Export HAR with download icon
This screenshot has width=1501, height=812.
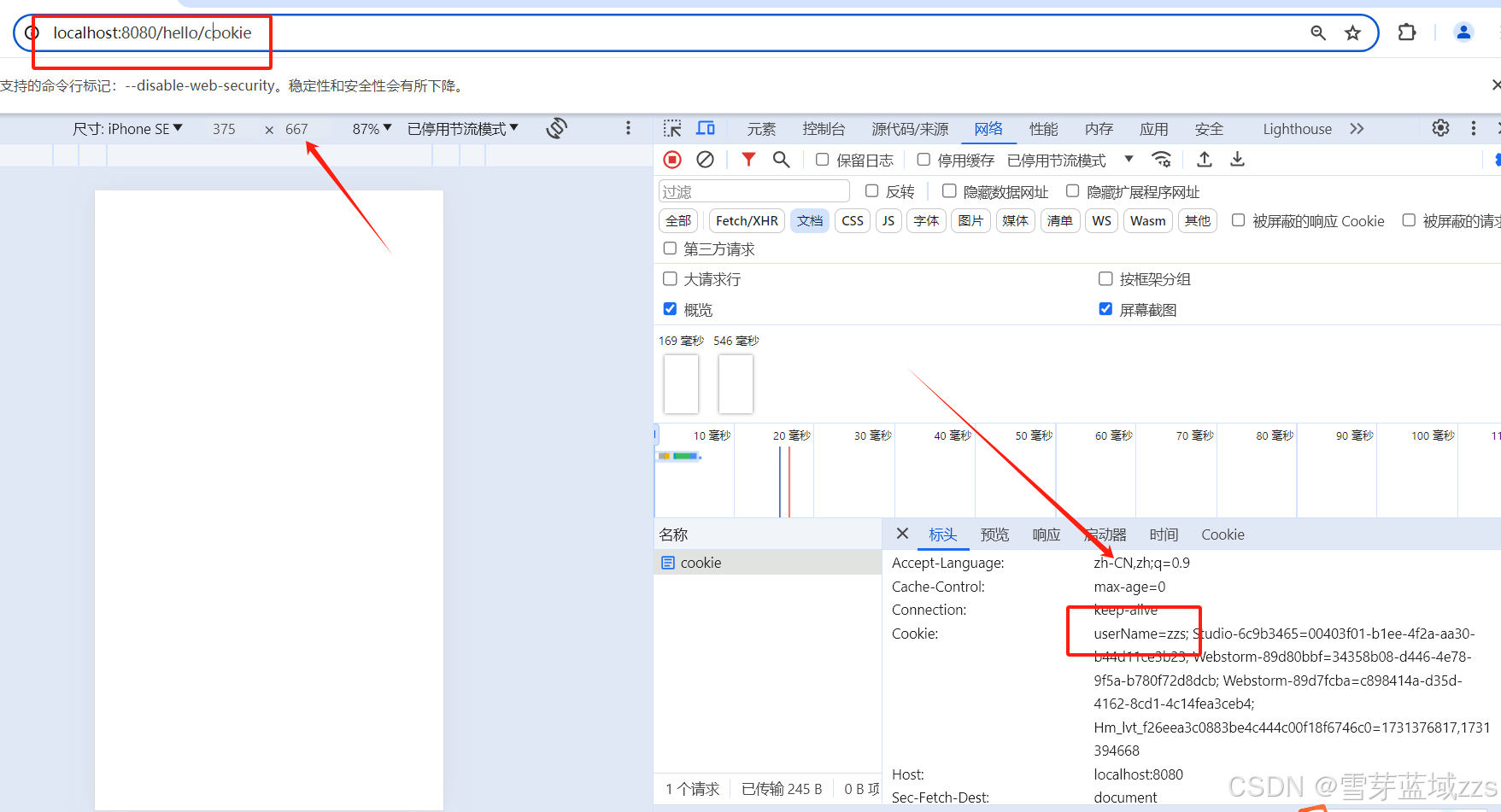point(1237,160)
